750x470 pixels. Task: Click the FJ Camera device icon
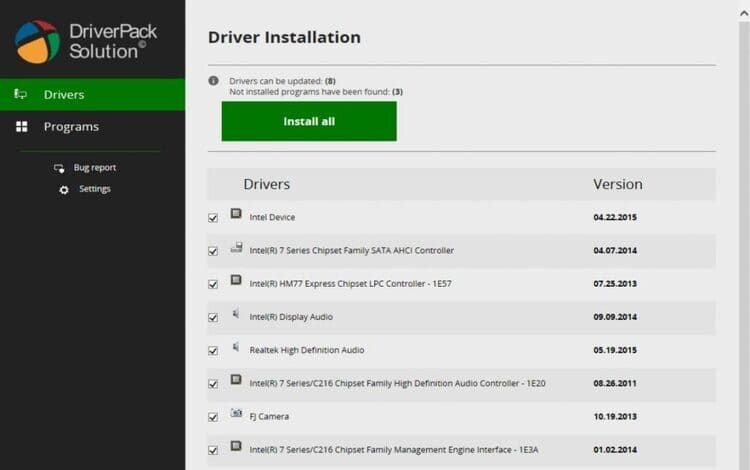click(236, 413)
